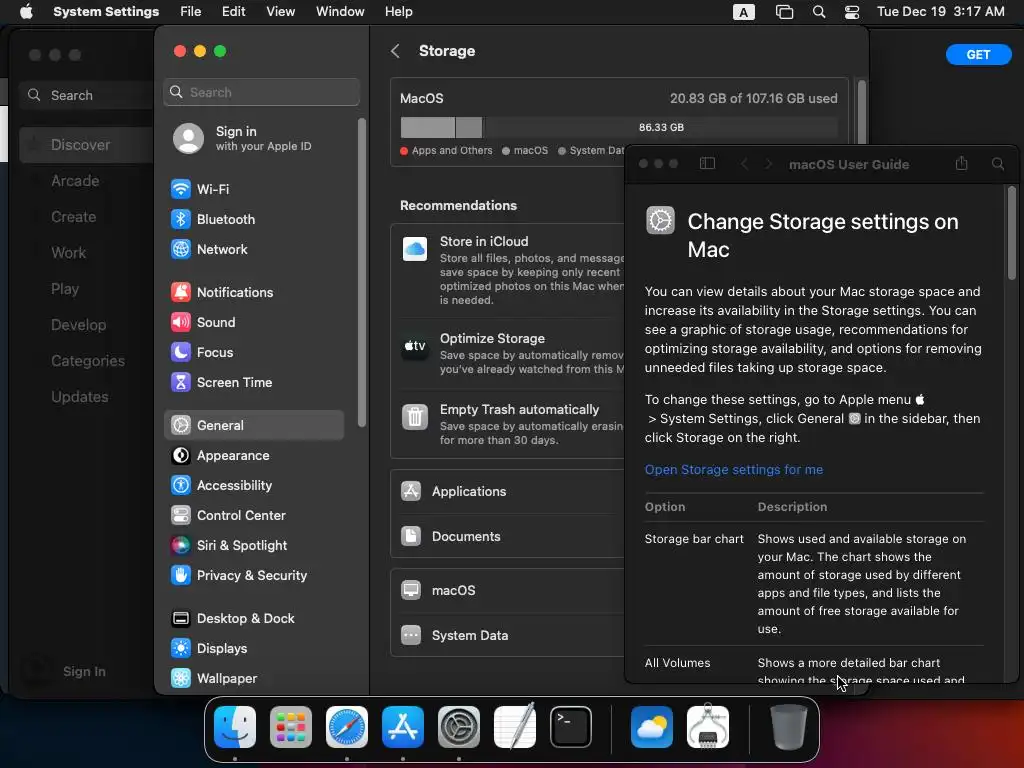Screen dimensions: 1024x768
Task: Open the File menu
Action: tap(191, 12)
